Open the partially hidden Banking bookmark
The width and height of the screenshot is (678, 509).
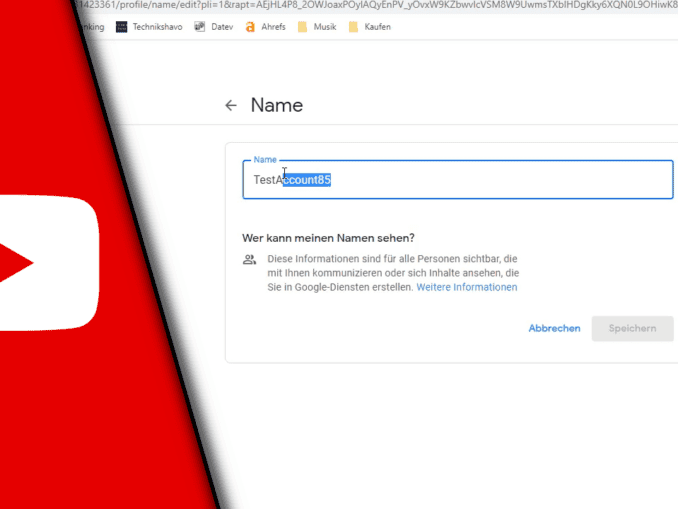pyautogui.click(x=92, y=27)
